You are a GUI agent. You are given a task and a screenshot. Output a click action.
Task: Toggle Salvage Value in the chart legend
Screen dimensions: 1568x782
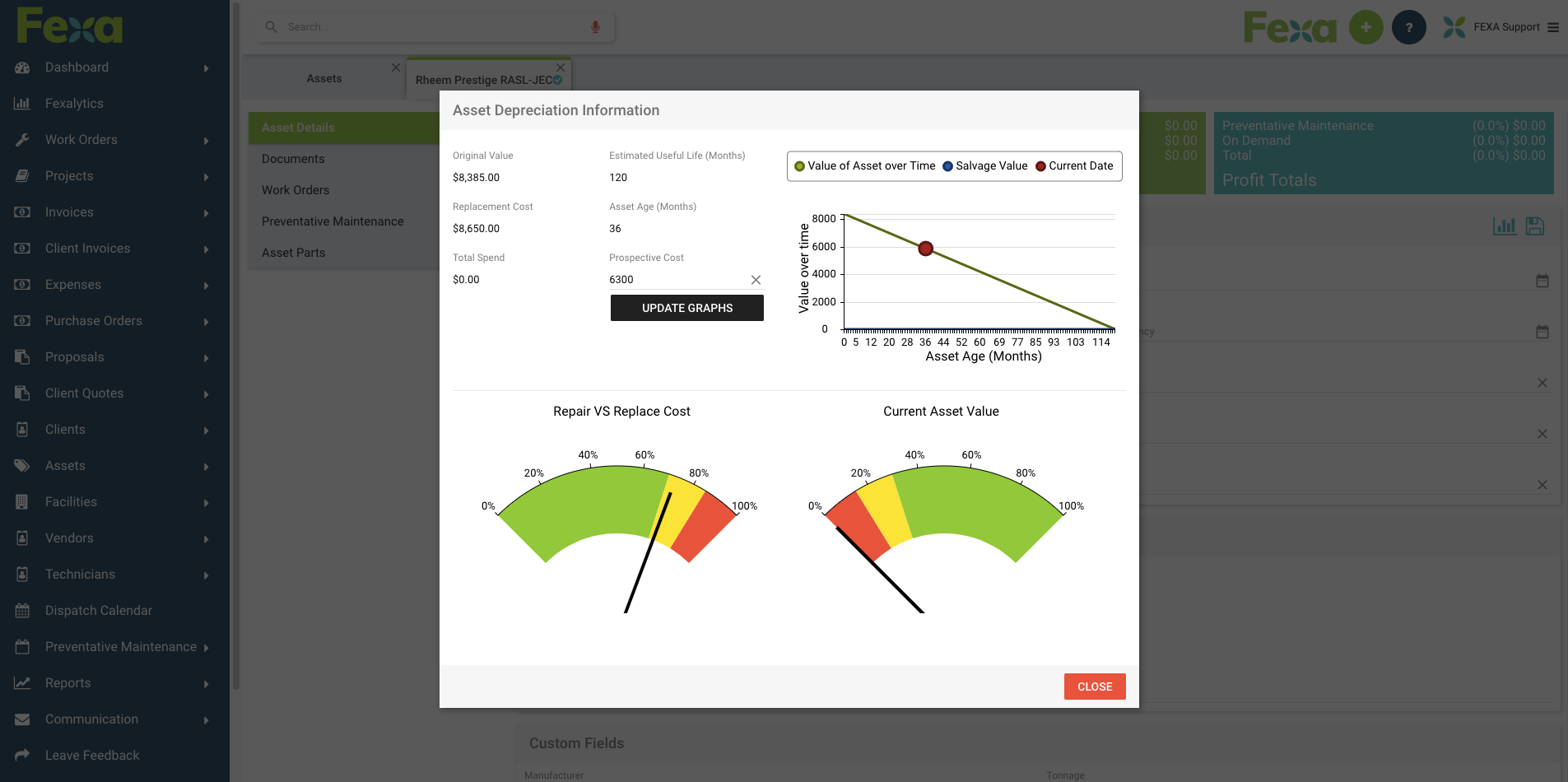[984, 165]
